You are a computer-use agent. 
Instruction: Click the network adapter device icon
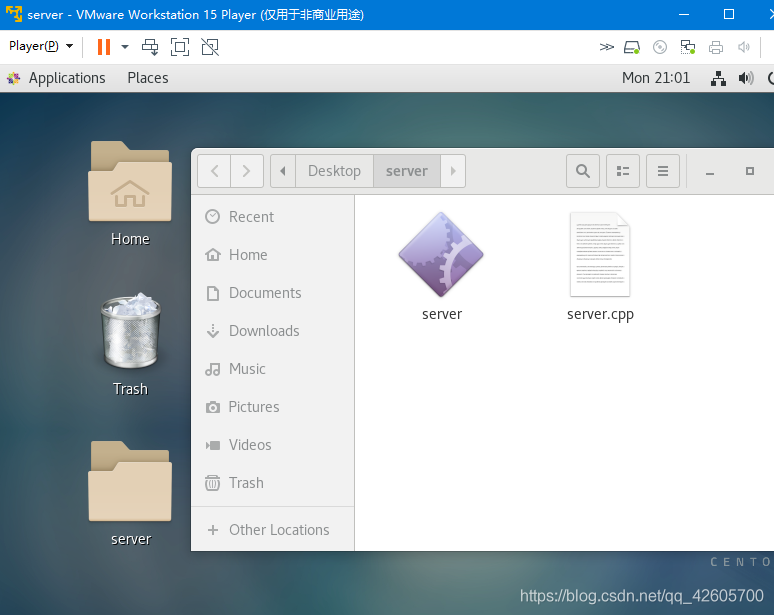(688, 47)
